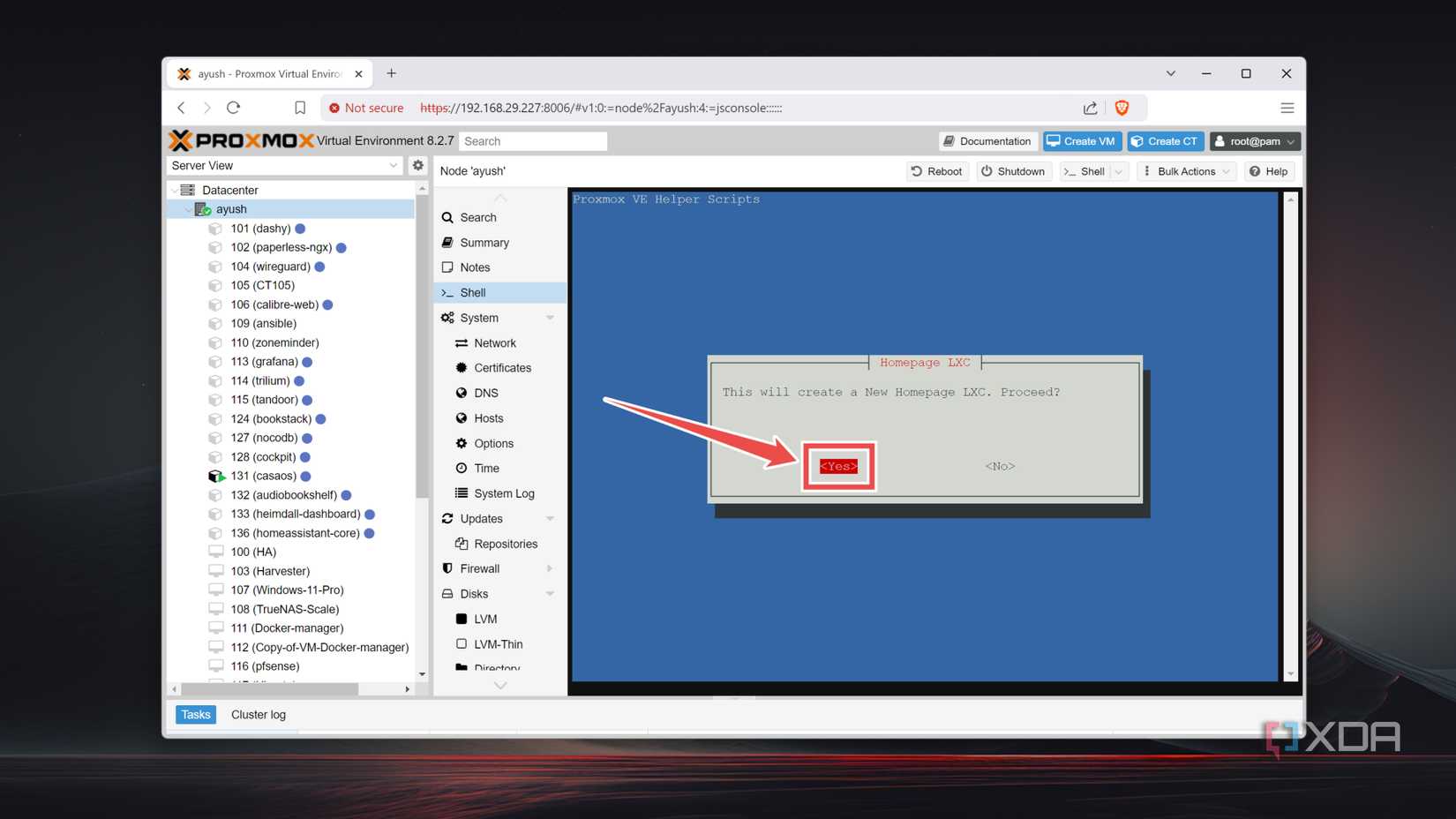The height and width of the screenshot is (819, 1456).
Task: Click the Not secure warning badge
Action: 365,108
